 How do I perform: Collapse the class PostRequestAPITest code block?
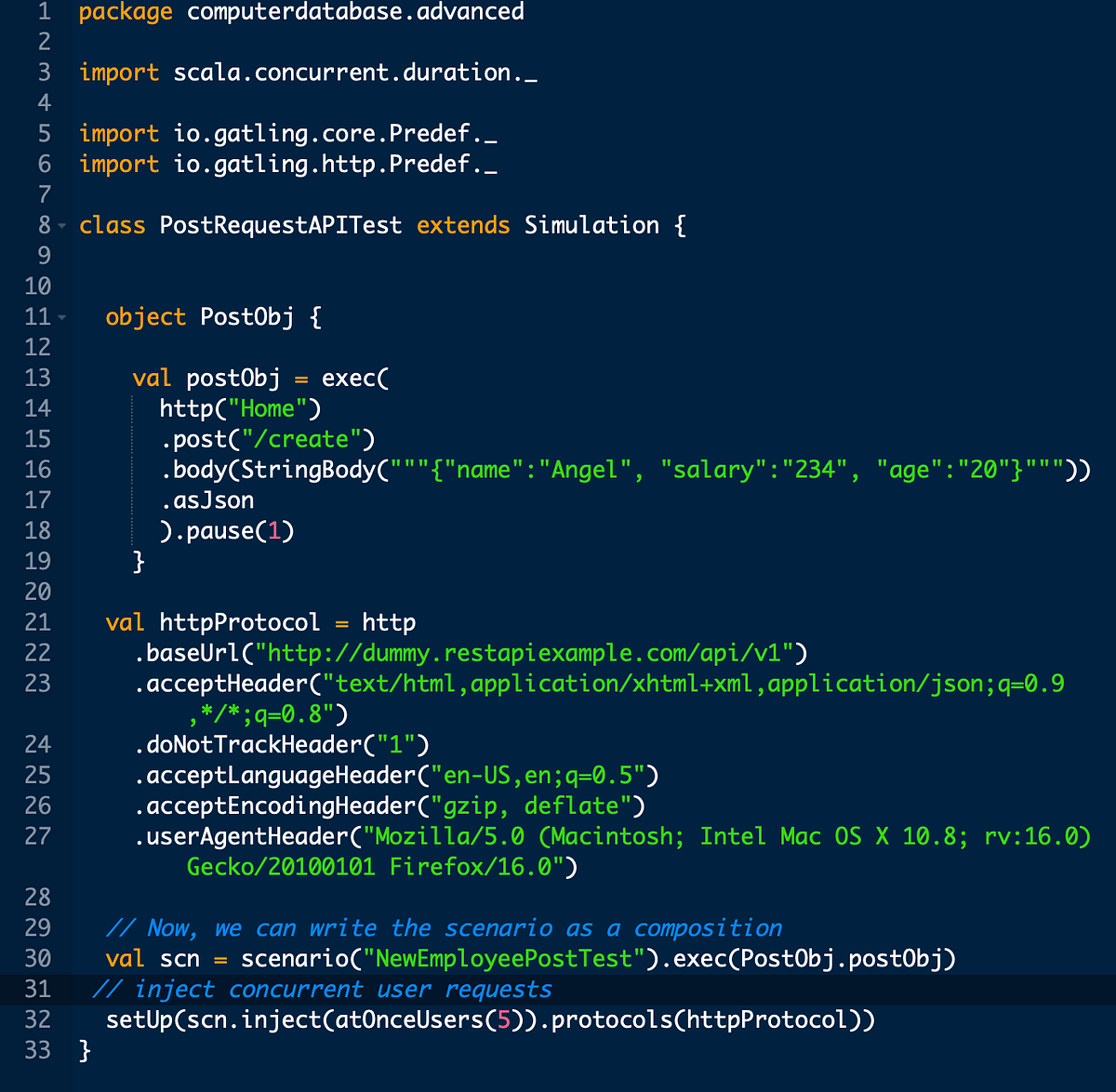click(x=61, y=224)
